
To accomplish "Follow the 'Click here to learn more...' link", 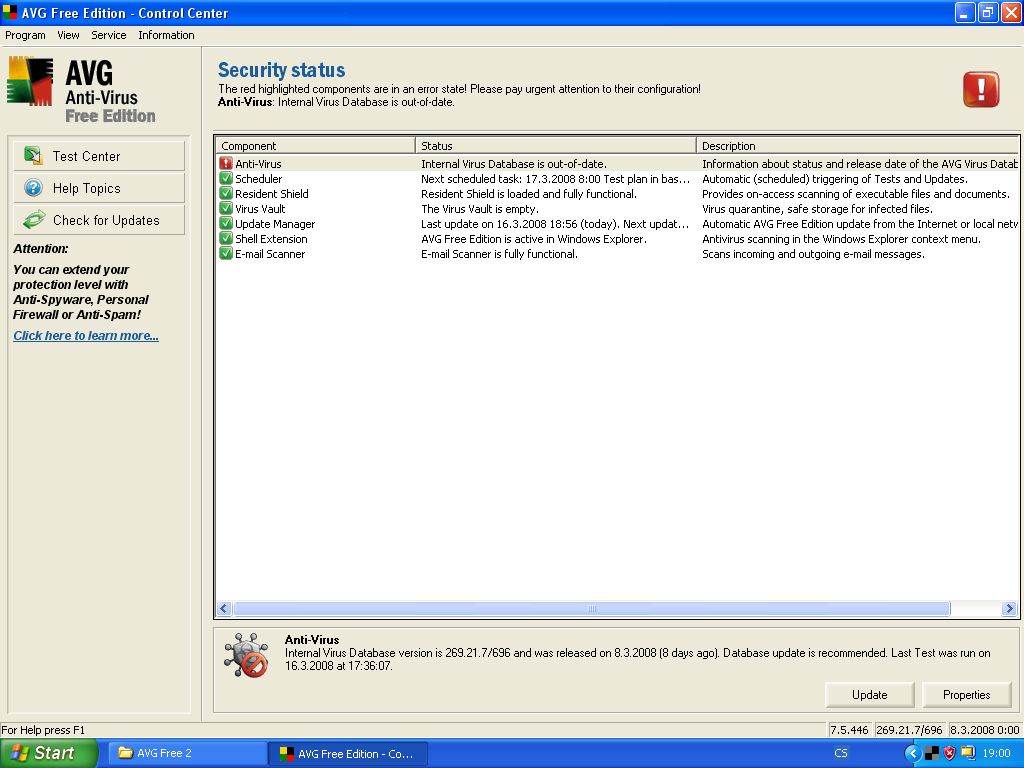I will tap(86, 336).
